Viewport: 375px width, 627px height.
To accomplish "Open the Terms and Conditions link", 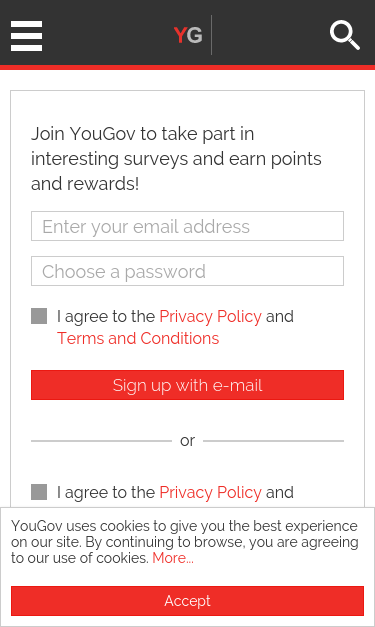I will pyautogui.click(x=138, y=338).
